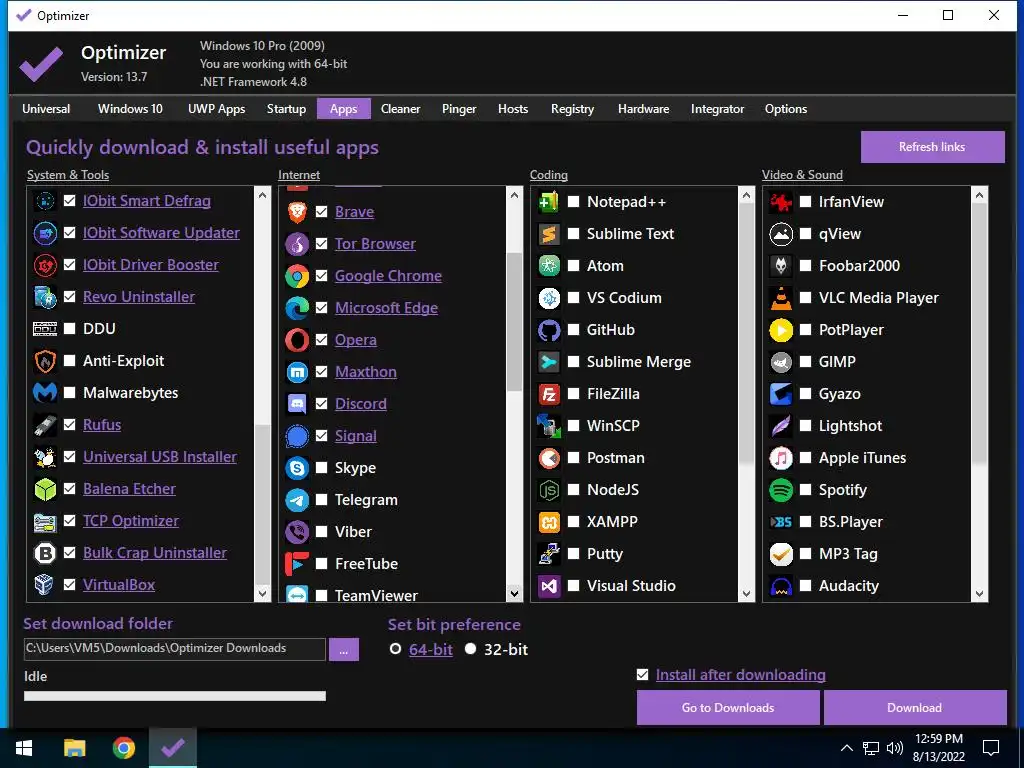Click the Notepad++ icon

point(549,202)
